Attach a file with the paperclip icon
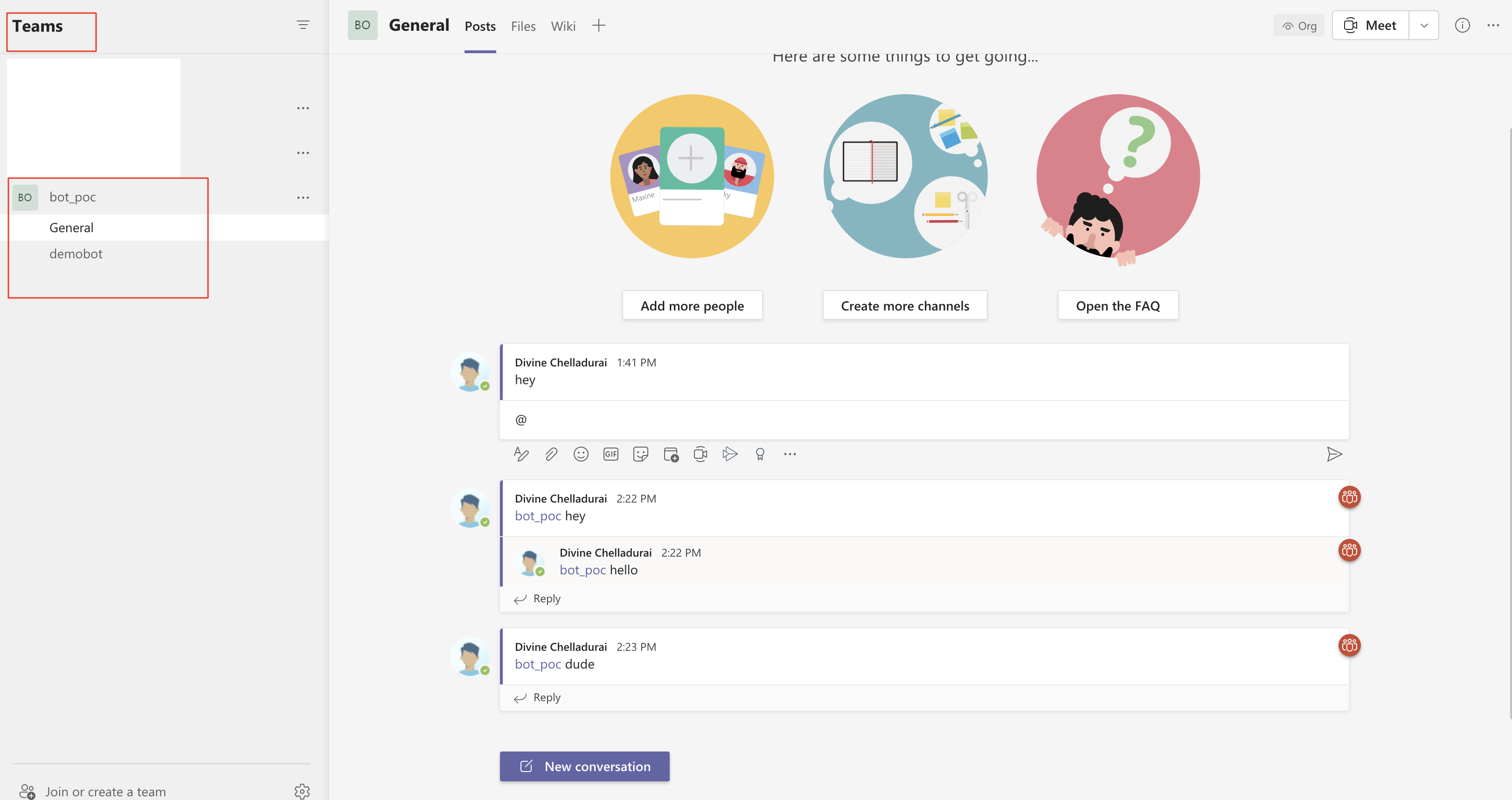This screenshot has height=800, width=1512. coord(551,454)
